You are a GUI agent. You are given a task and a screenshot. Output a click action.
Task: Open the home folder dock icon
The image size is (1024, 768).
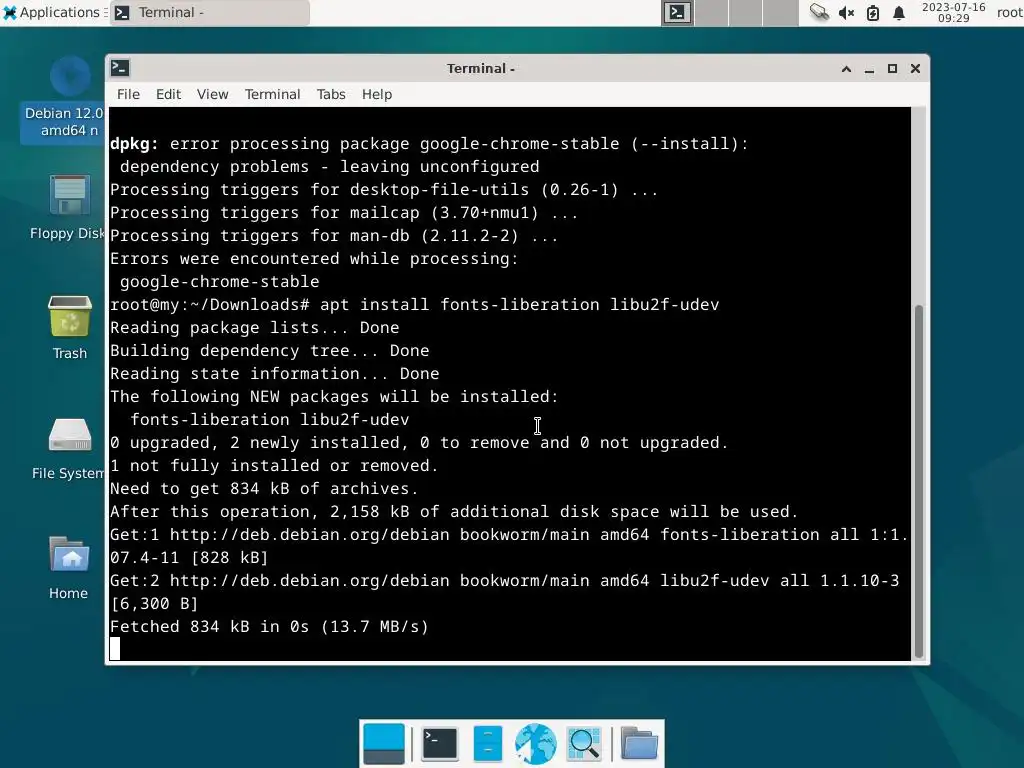[x=639, y=744]
